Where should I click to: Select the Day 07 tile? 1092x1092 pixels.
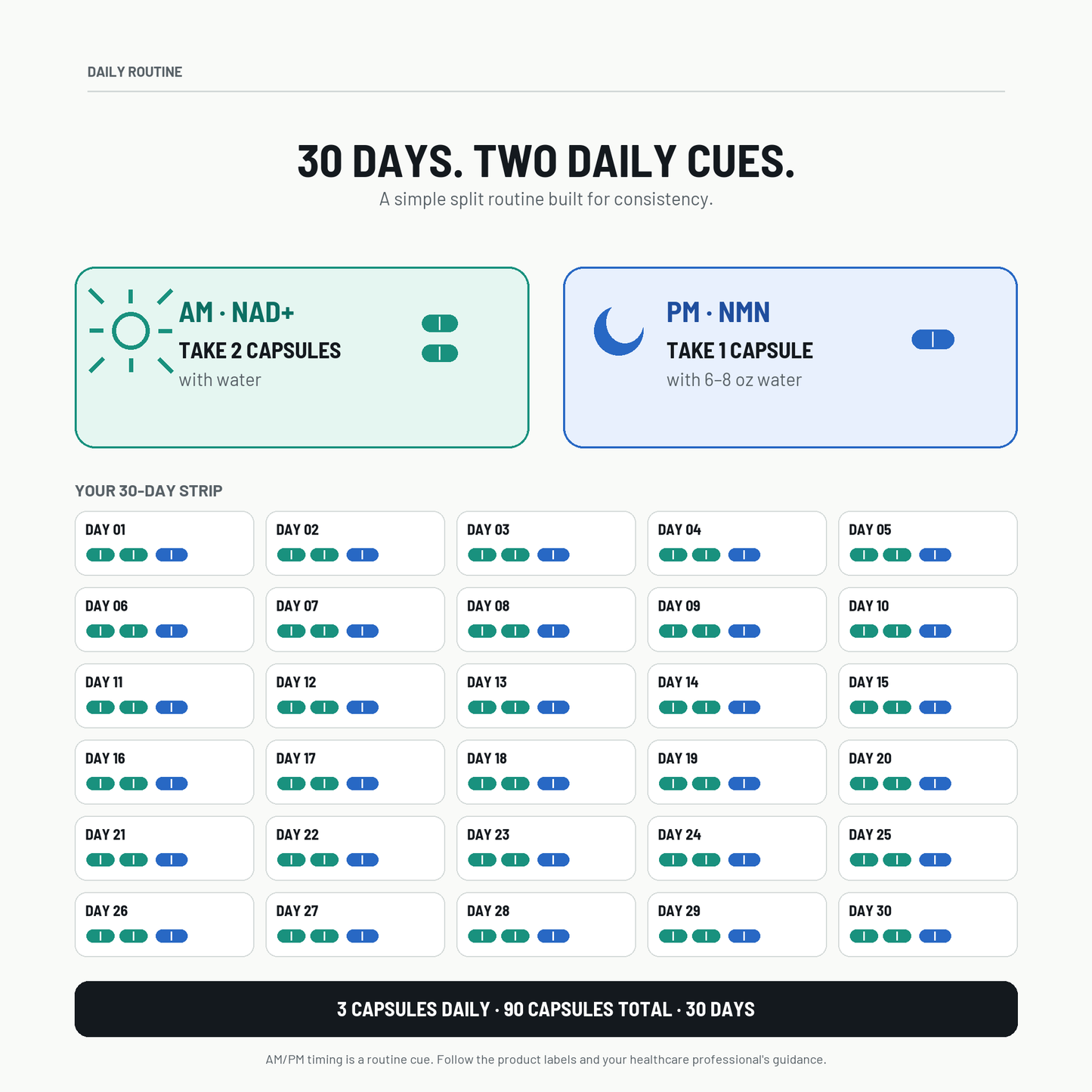tap(355, 620)
